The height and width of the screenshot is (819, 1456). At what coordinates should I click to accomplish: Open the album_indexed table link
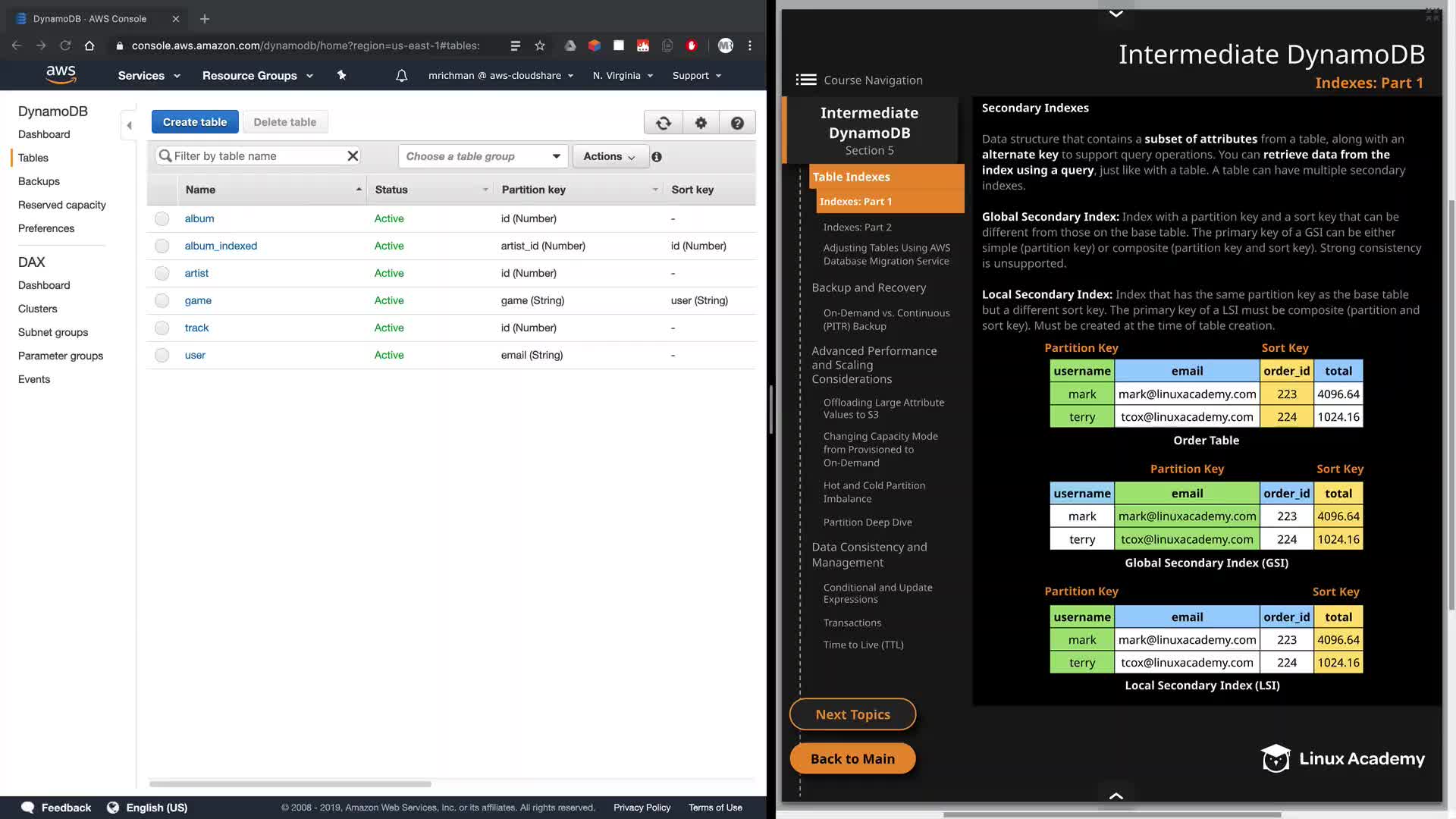click(x=221, y=246)
